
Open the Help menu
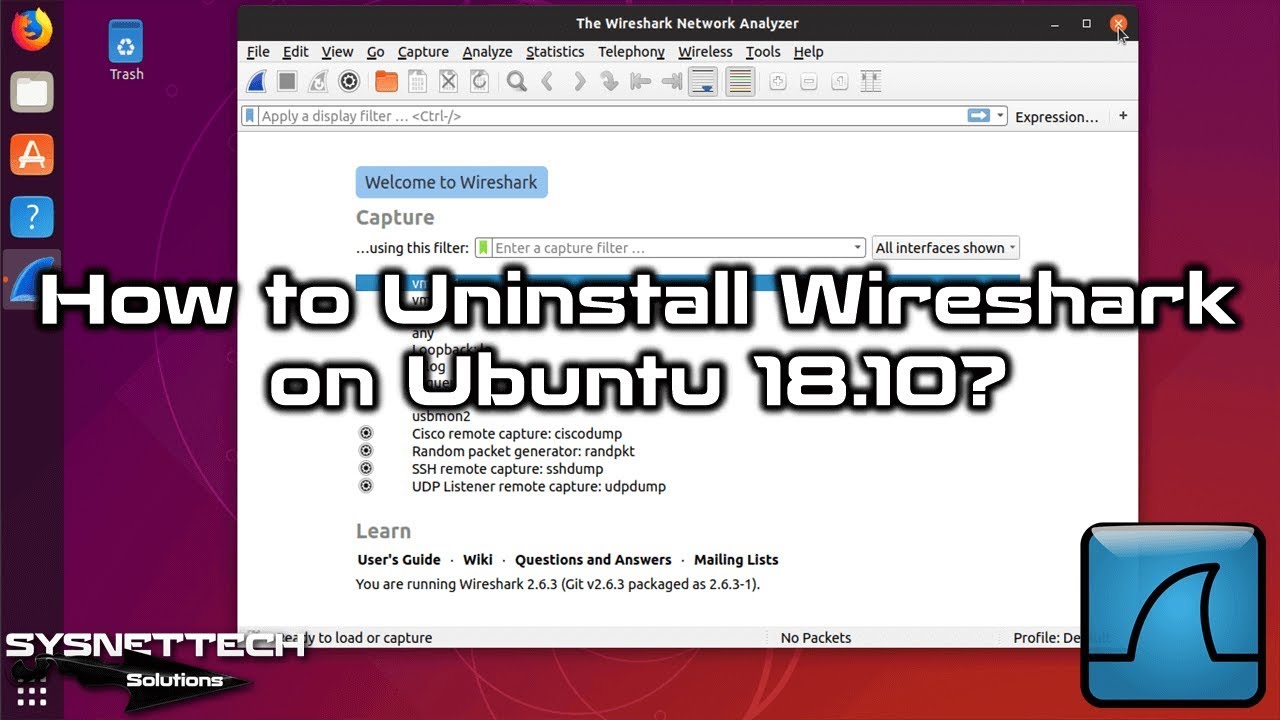pyautogui.click(x=808, y=52)
